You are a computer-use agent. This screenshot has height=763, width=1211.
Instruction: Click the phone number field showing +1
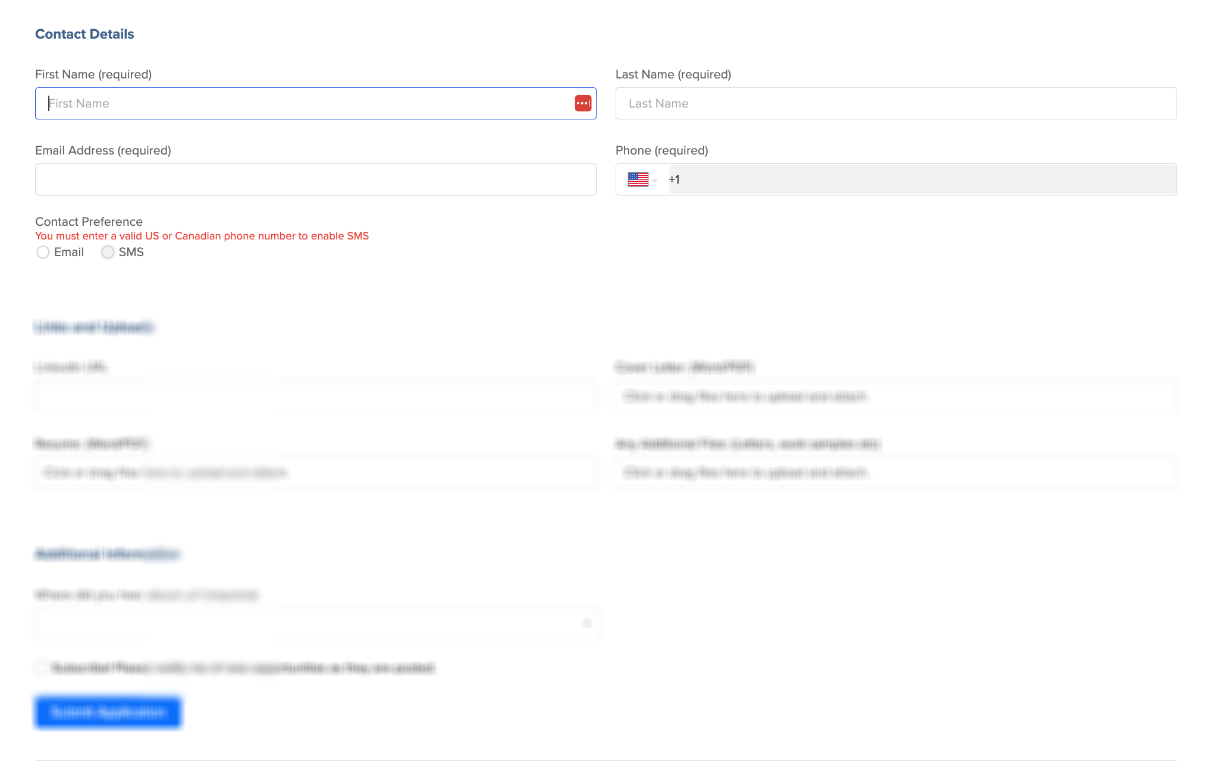click(922, 180)
